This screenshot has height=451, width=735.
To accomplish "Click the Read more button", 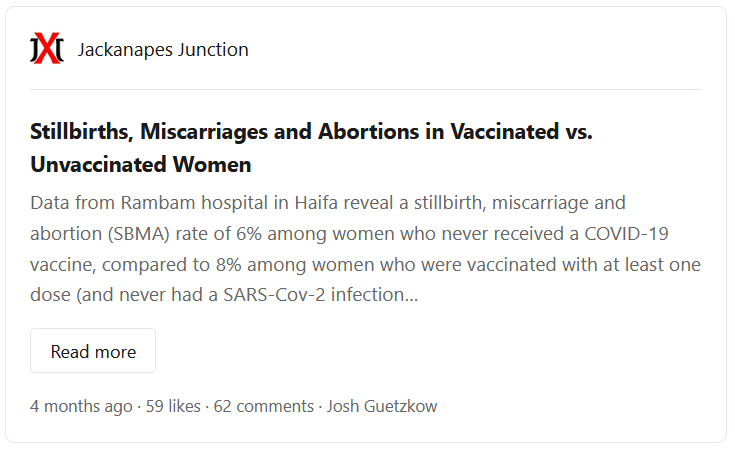I will 93,351.
